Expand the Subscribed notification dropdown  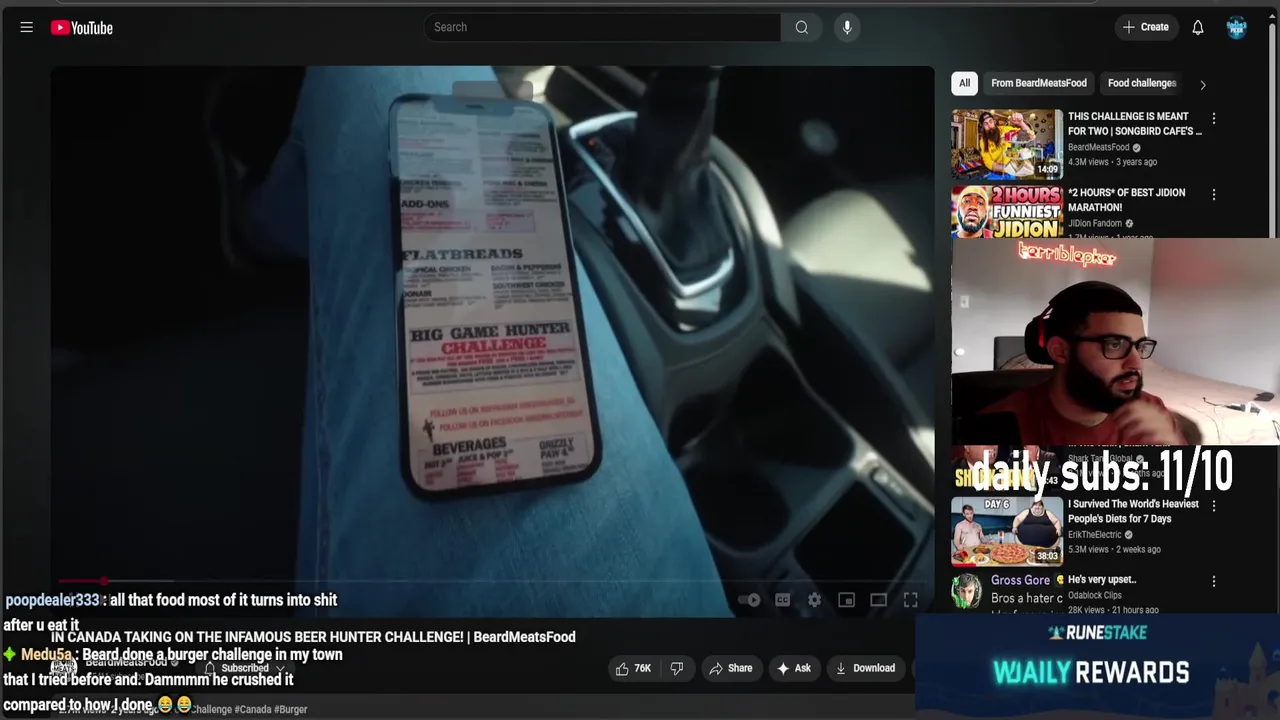tap(245, 668)
